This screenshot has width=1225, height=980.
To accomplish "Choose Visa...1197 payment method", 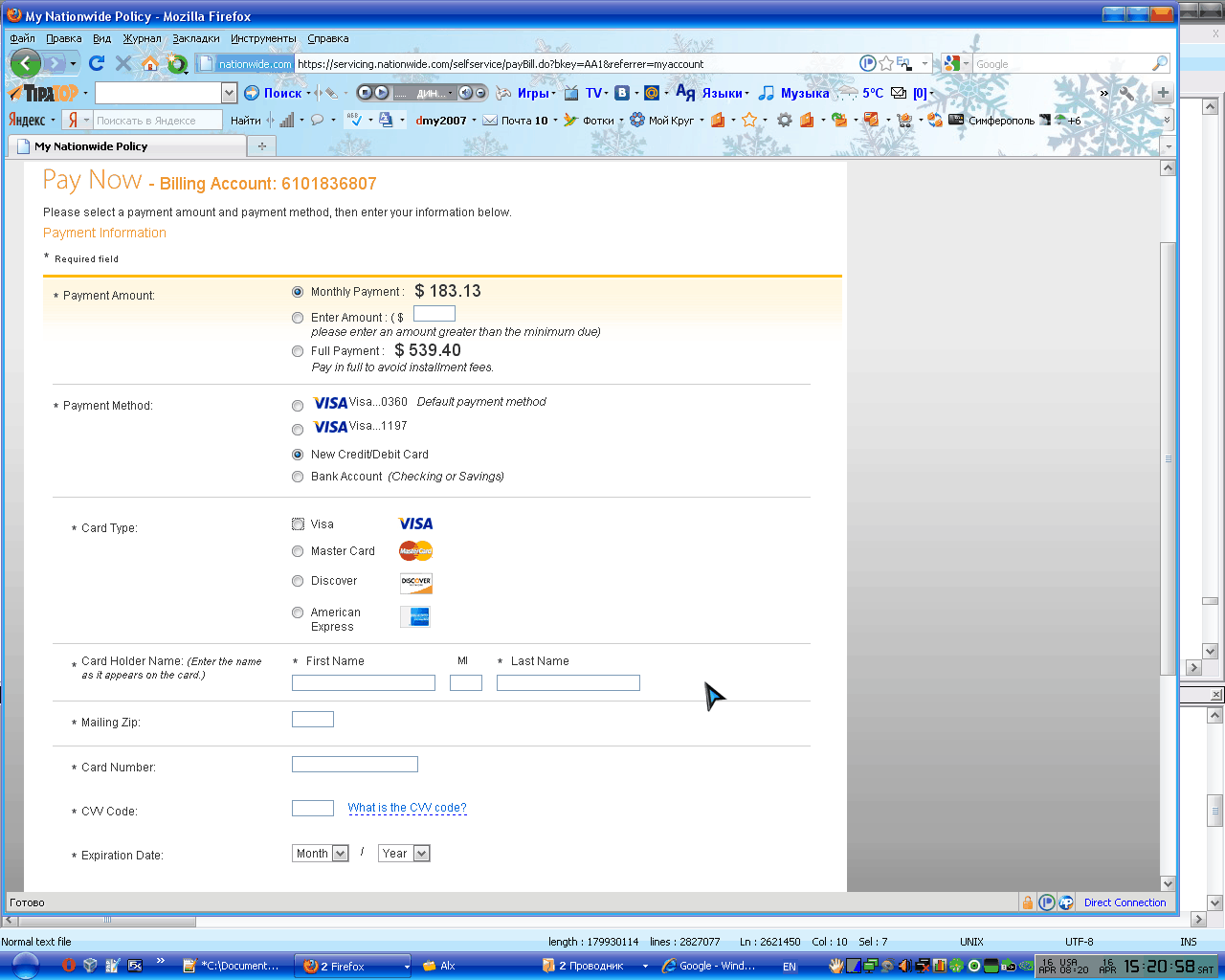I will point(298,430).
